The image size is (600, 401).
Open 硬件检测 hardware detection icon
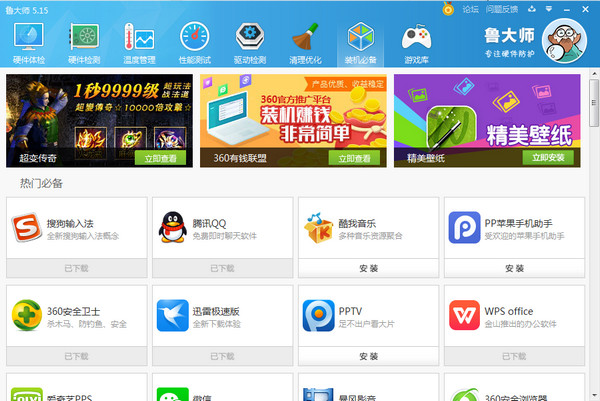click(83, 42)
